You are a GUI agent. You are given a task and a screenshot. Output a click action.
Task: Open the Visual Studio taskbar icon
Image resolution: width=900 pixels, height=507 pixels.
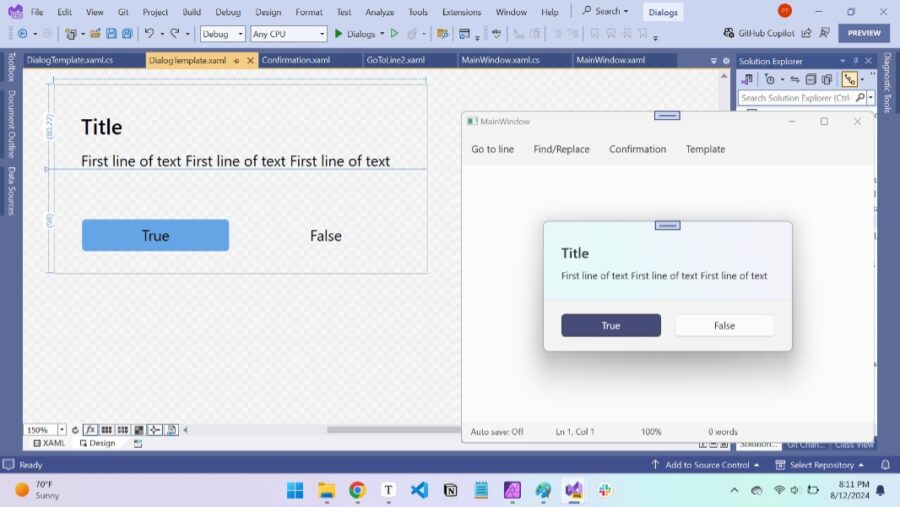[573, 490]
